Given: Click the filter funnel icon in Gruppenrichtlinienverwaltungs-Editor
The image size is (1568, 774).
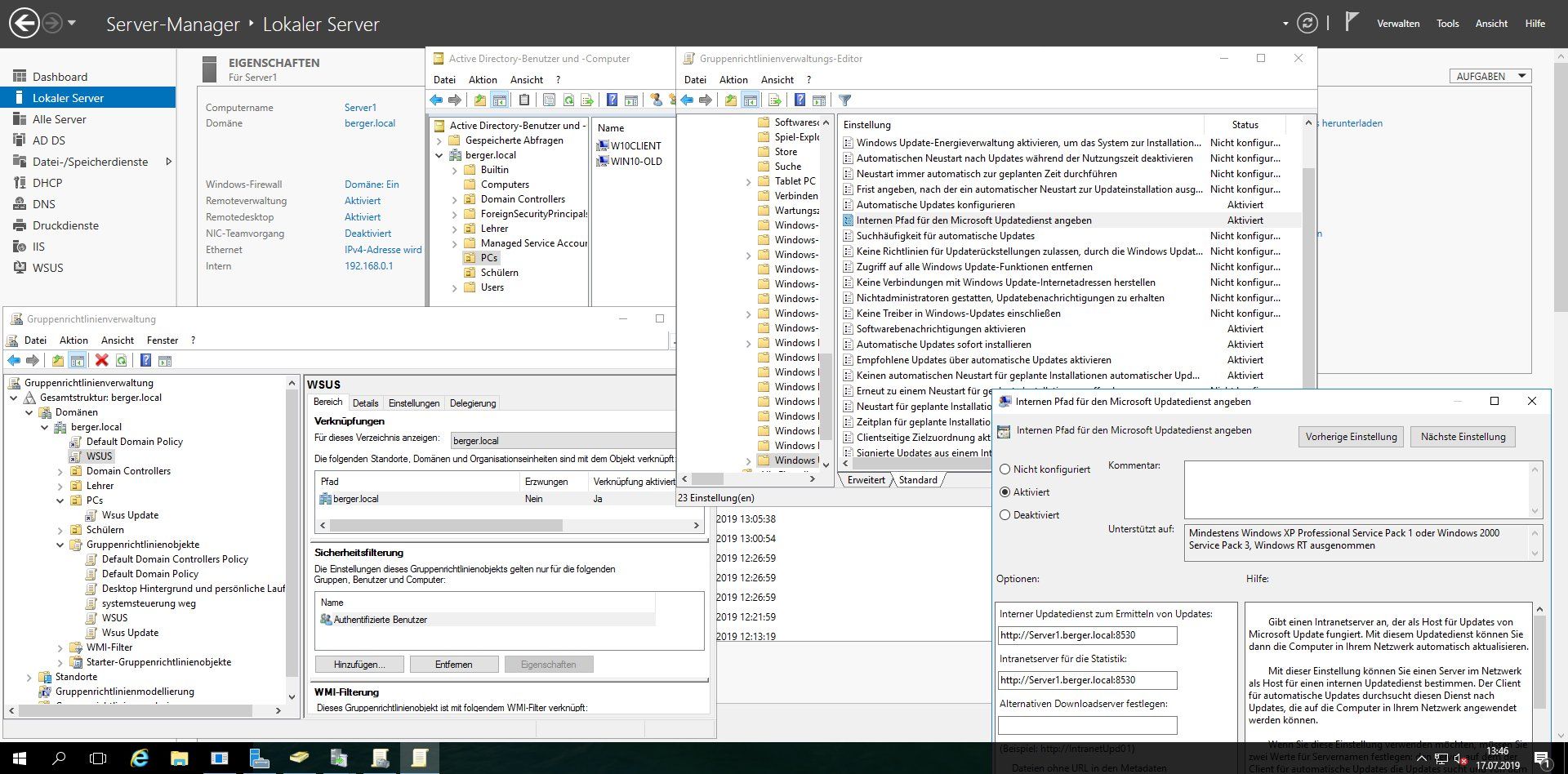Looking at the screenshot, I should pyautogui.click(x=845, y=100).
